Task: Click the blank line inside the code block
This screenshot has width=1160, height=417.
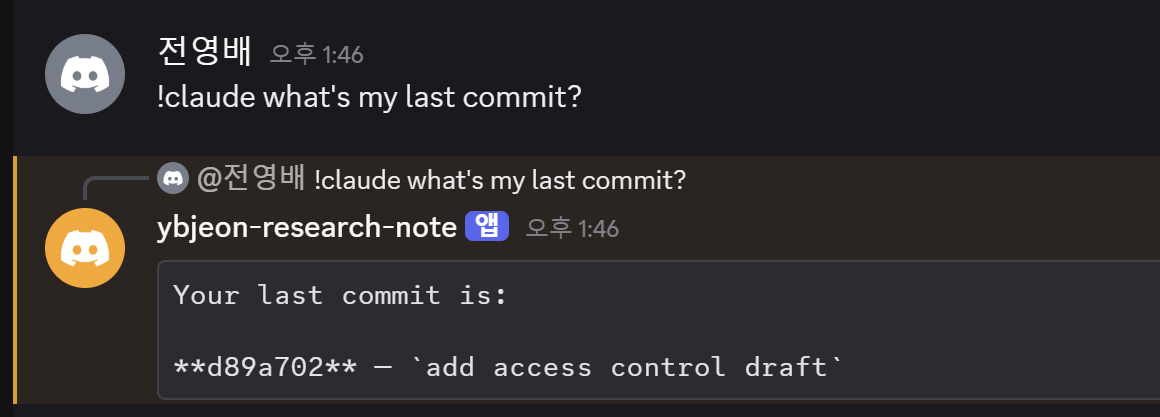Action: tap(658, 331)
